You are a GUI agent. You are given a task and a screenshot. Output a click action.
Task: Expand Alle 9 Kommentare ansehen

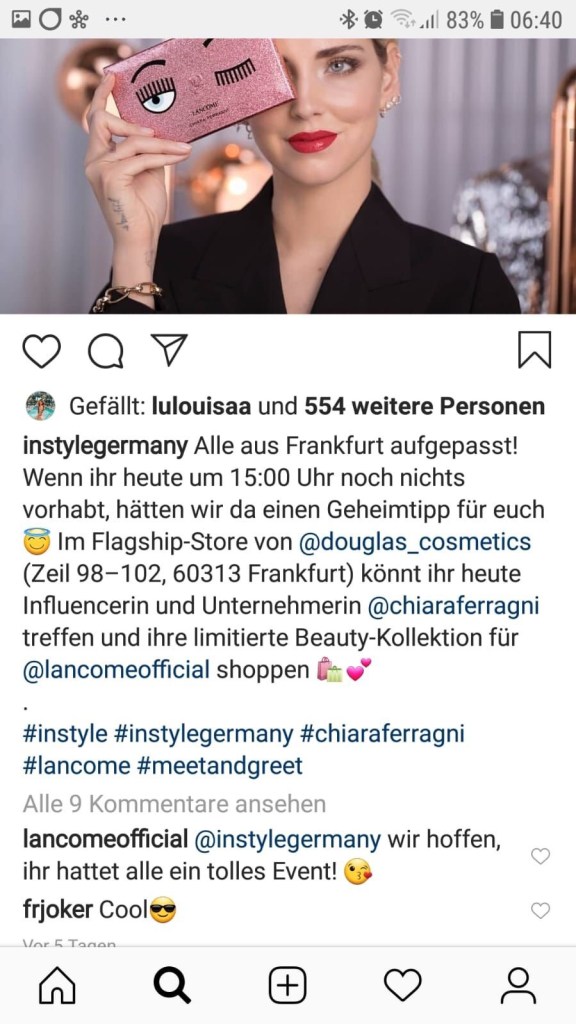(174, 804)
